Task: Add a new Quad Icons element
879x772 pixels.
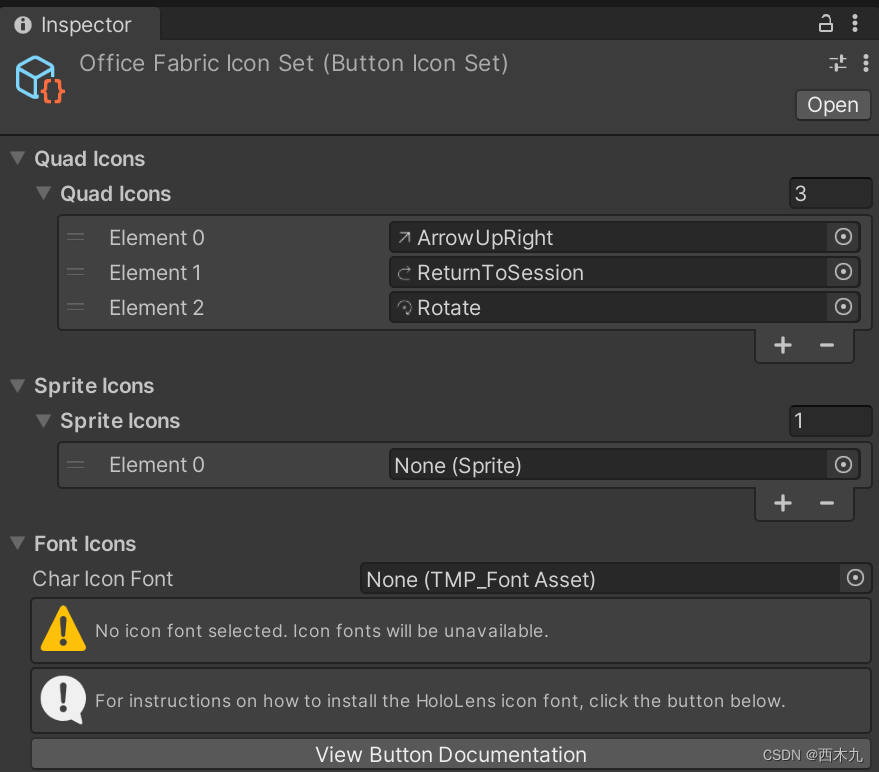Action: pyautogui.click(x=783, y=345)
